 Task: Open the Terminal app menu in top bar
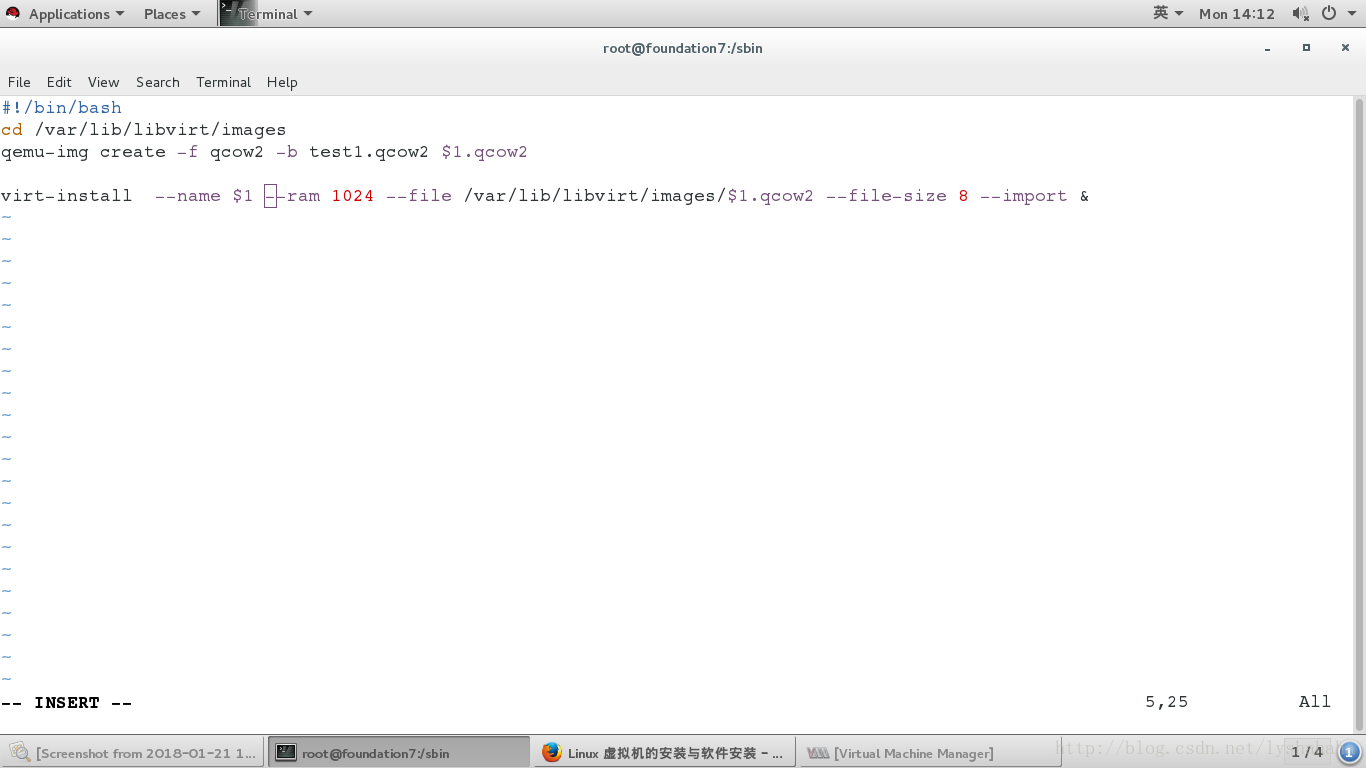click(275, 14)
